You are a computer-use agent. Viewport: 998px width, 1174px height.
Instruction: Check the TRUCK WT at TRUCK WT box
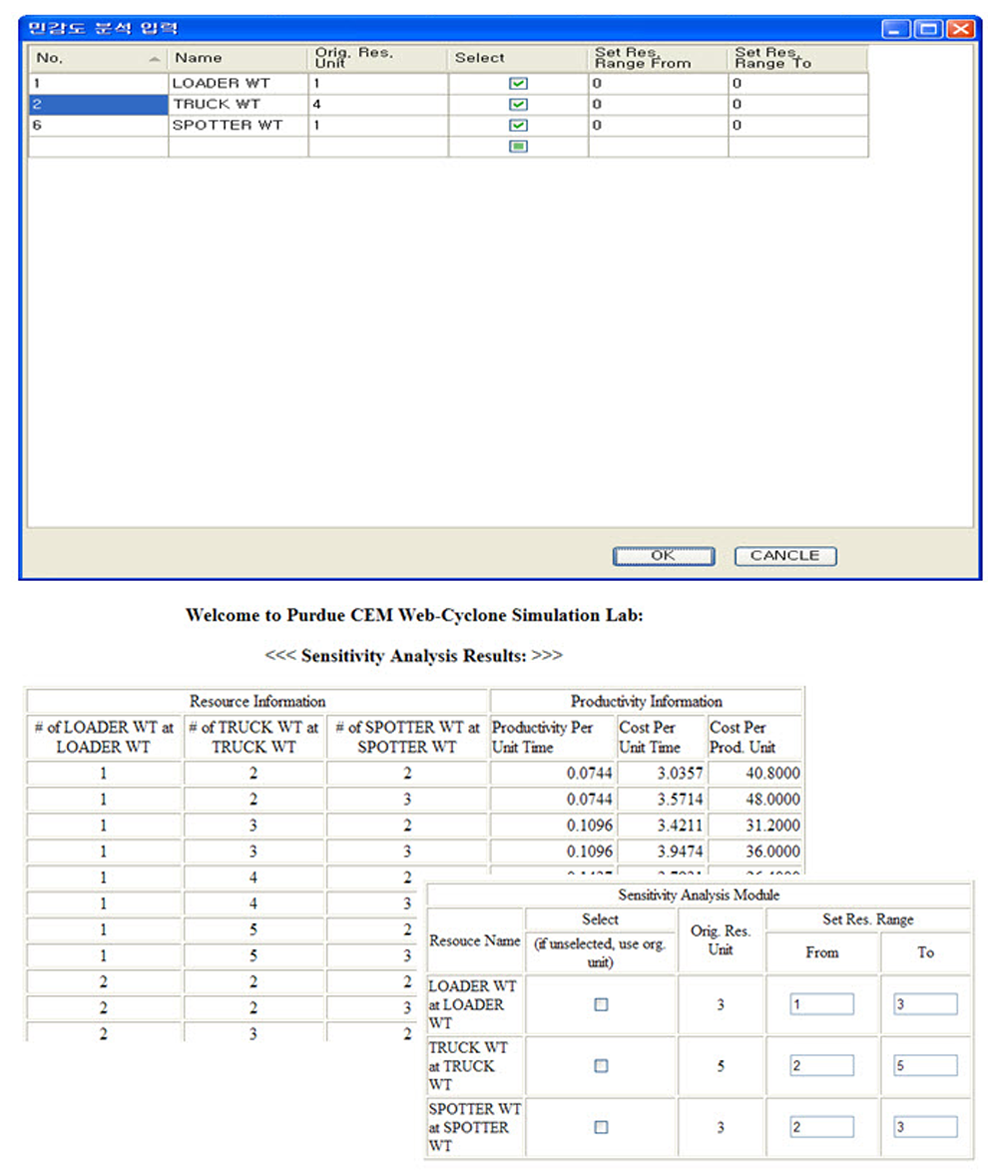[601, 1066]
